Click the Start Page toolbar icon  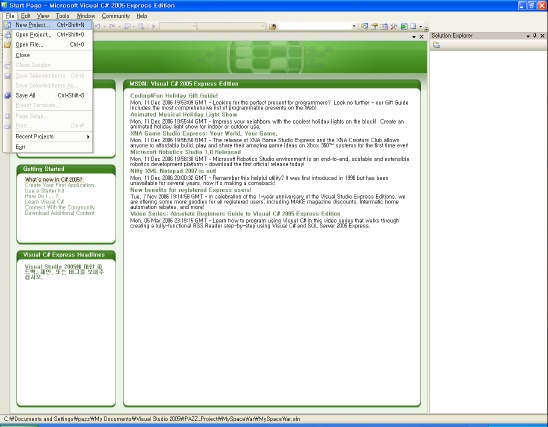404,26
